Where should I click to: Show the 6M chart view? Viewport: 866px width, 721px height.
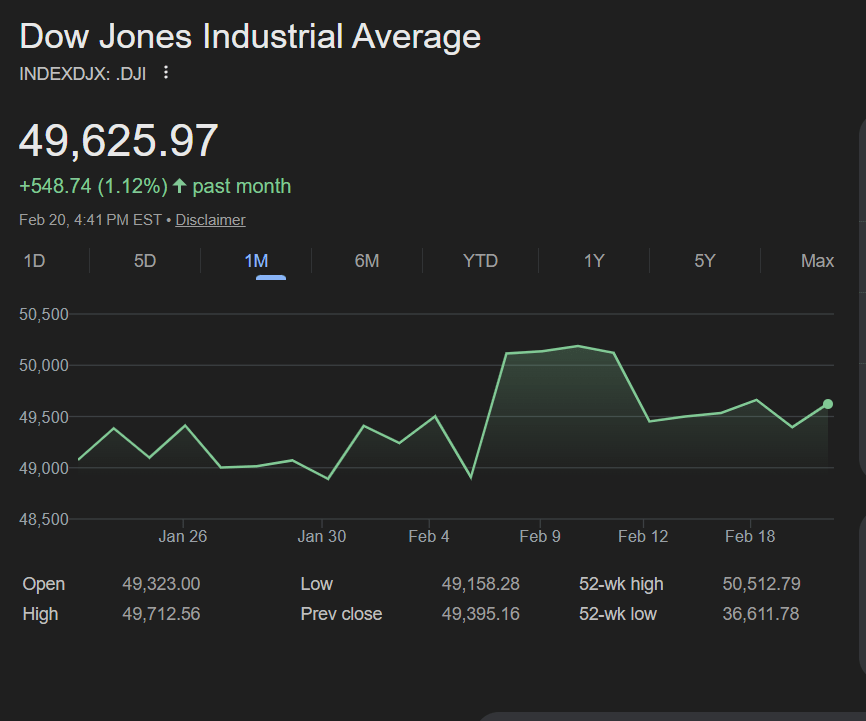click(x=367, y=261)
